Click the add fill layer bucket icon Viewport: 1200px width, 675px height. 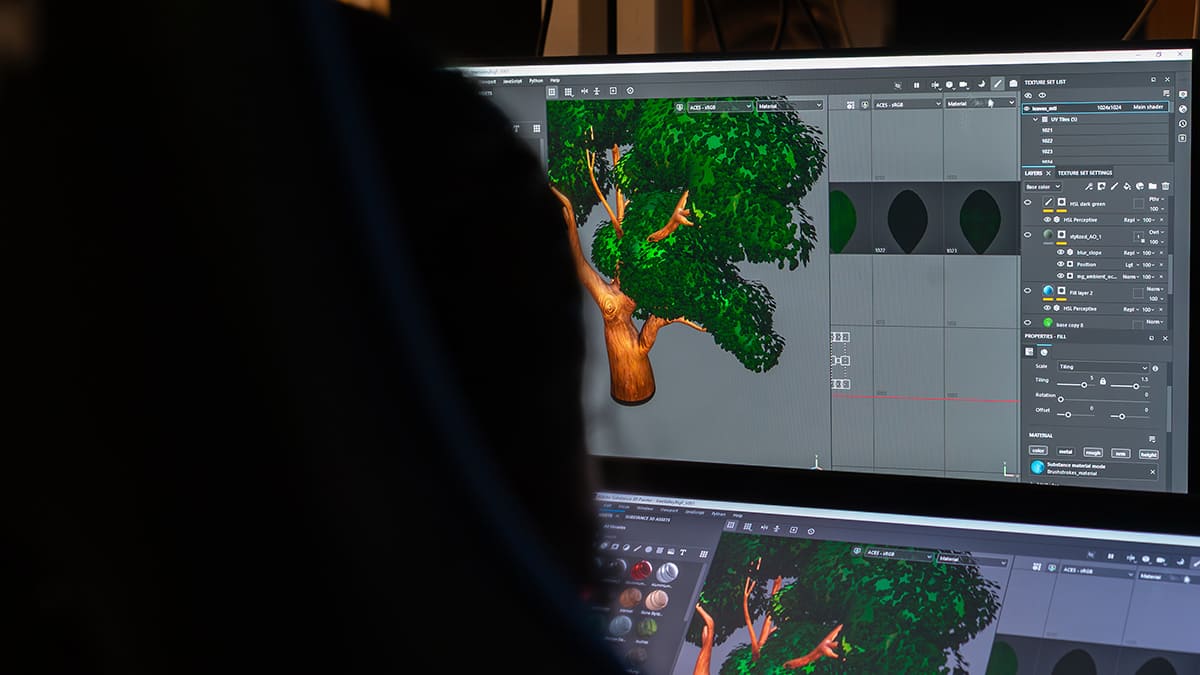1127,186
